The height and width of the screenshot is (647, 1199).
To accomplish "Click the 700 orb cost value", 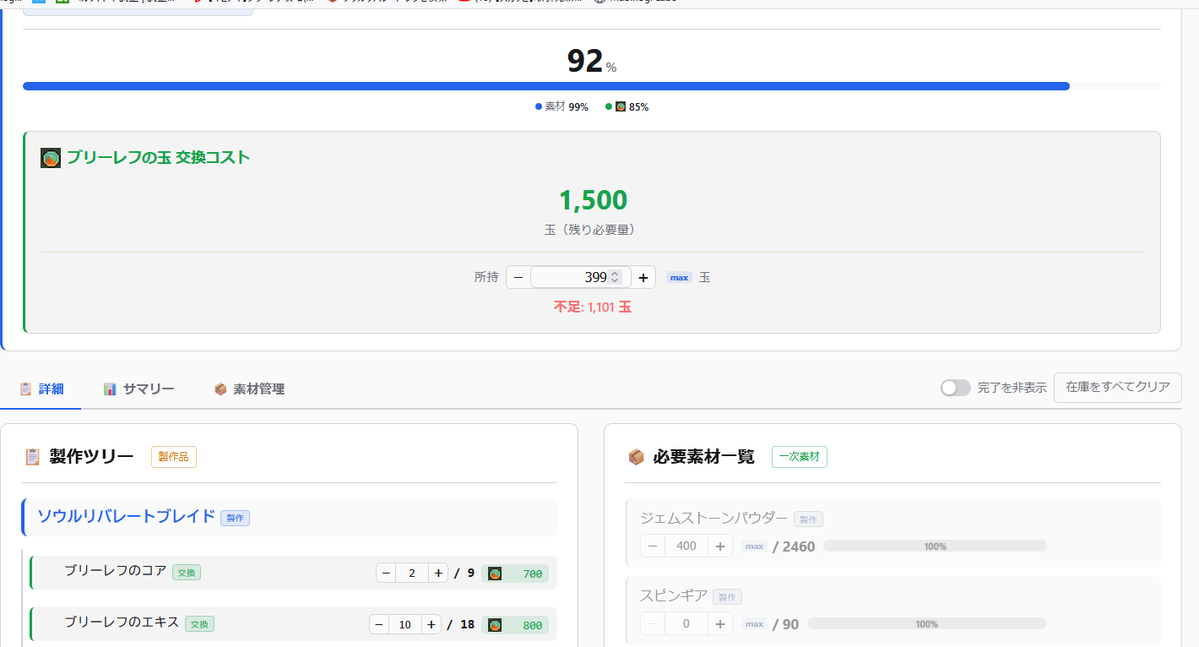I will tap(532, 574).
